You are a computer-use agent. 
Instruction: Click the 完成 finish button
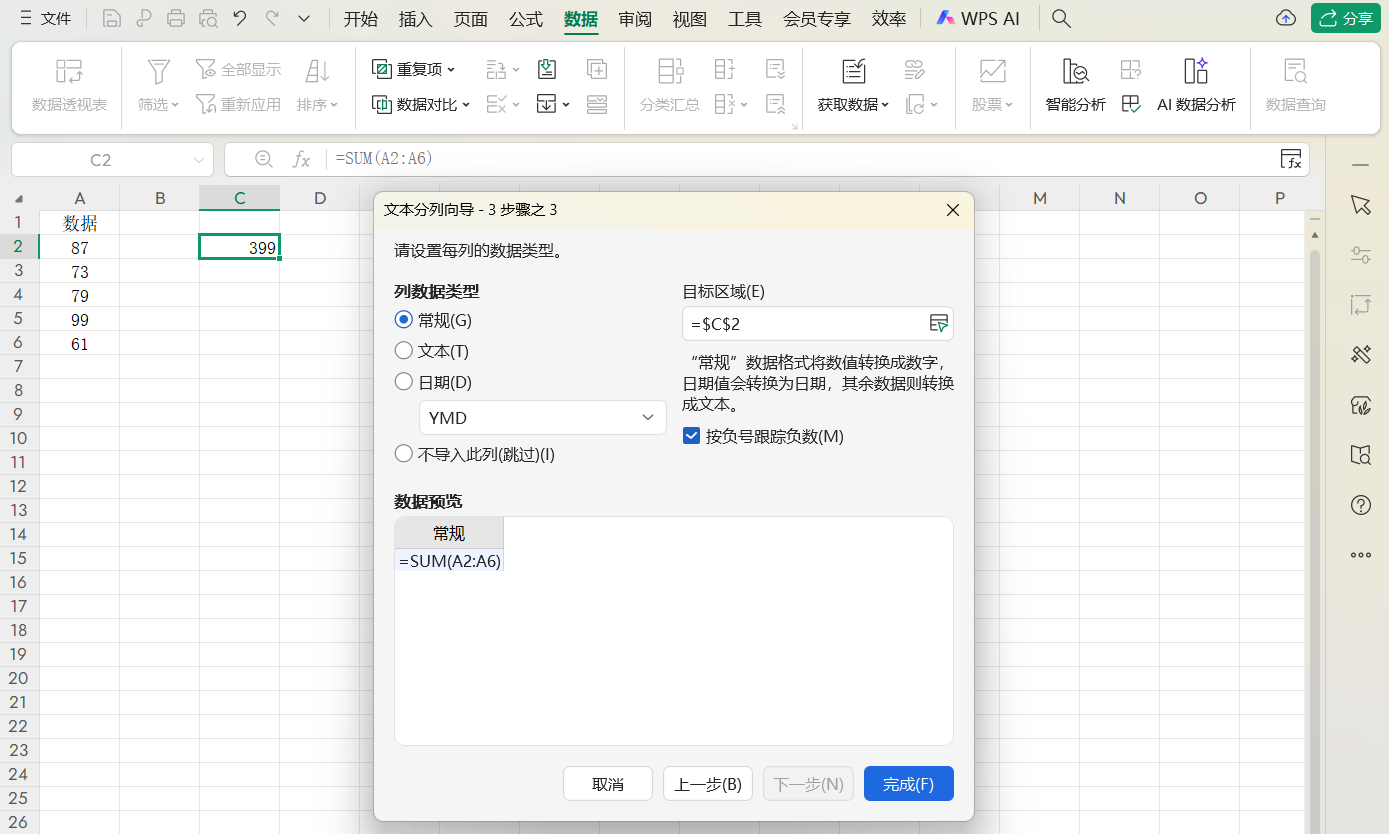click(907, 783)
